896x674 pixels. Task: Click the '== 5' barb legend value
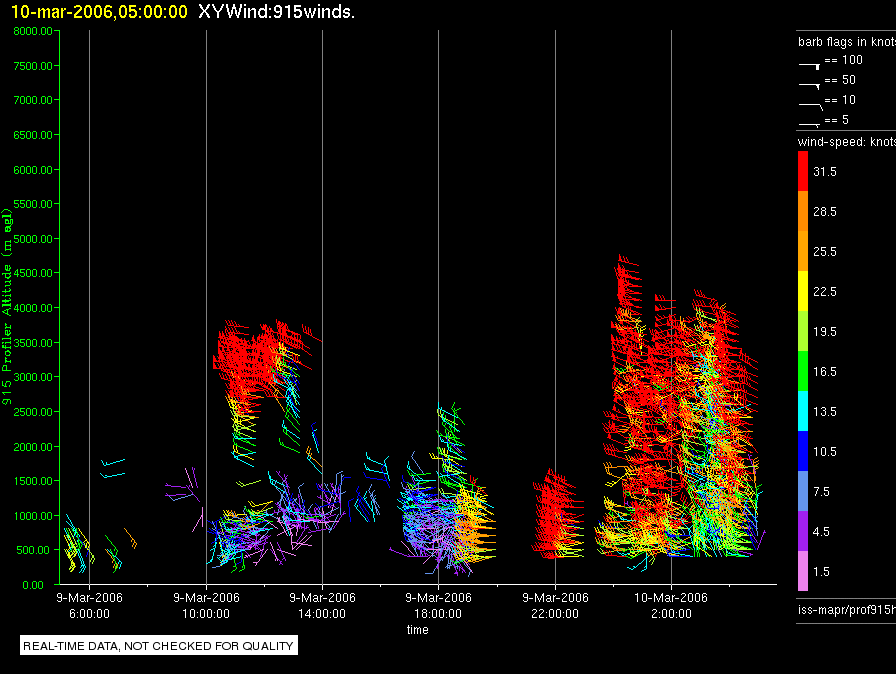(837, 120)
